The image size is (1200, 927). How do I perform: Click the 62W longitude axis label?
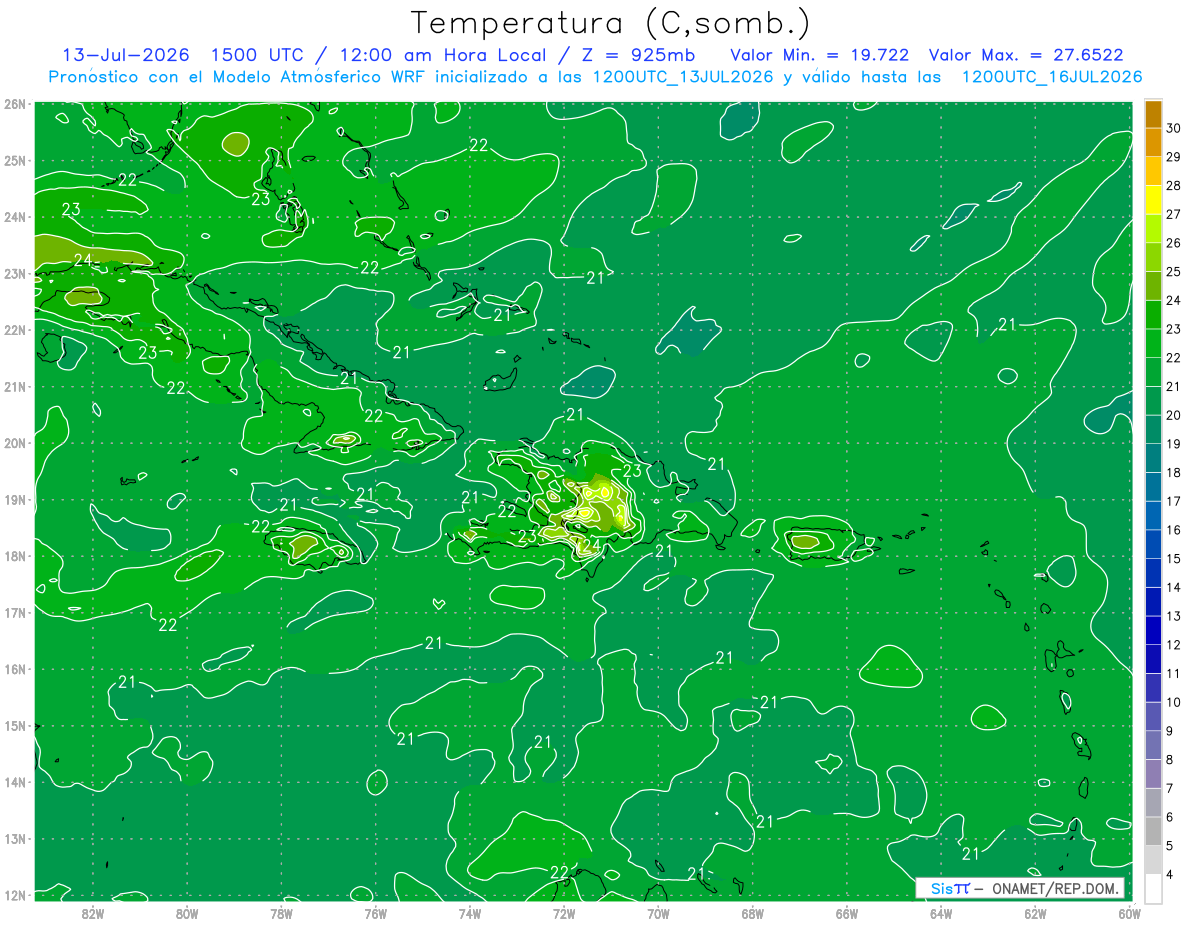(x=1035, y=913)
